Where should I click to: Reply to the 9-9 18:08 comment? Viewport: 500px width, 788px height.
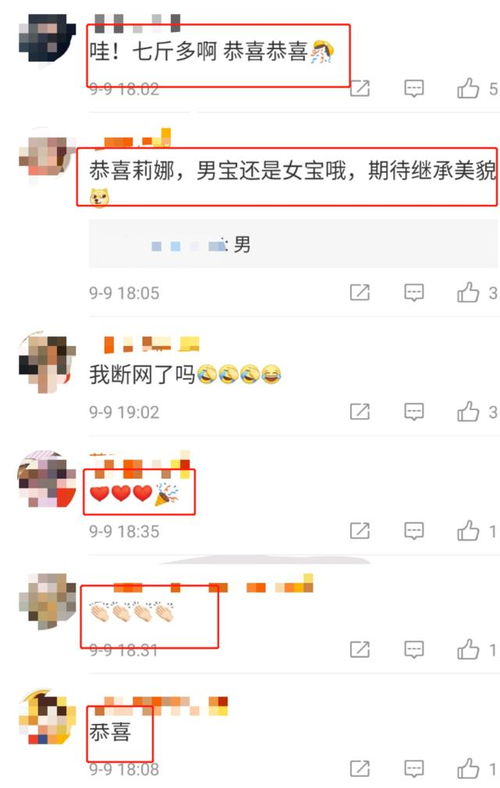[414, 768]
